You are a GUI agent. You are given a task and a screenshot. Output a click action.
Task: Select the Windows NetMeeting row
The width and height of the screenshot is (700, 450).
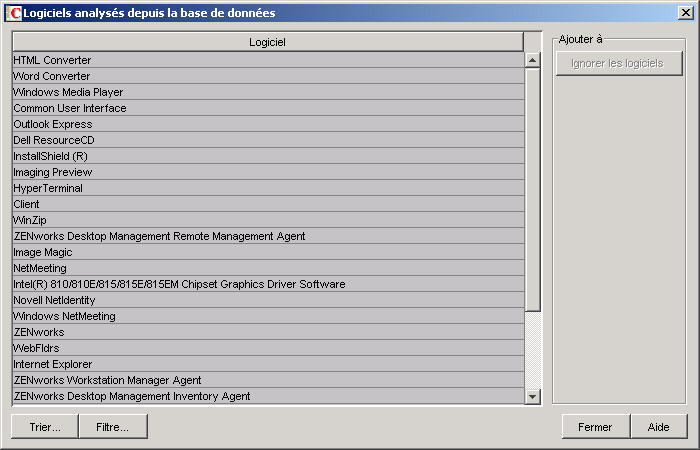click(x=268, y=317)
